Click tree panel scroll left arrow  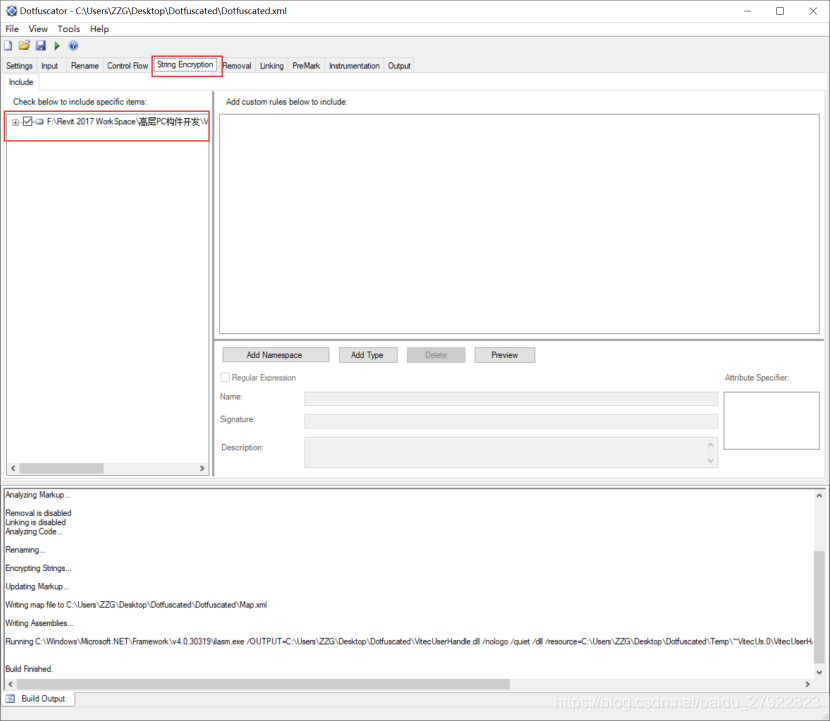pos(13,468)
